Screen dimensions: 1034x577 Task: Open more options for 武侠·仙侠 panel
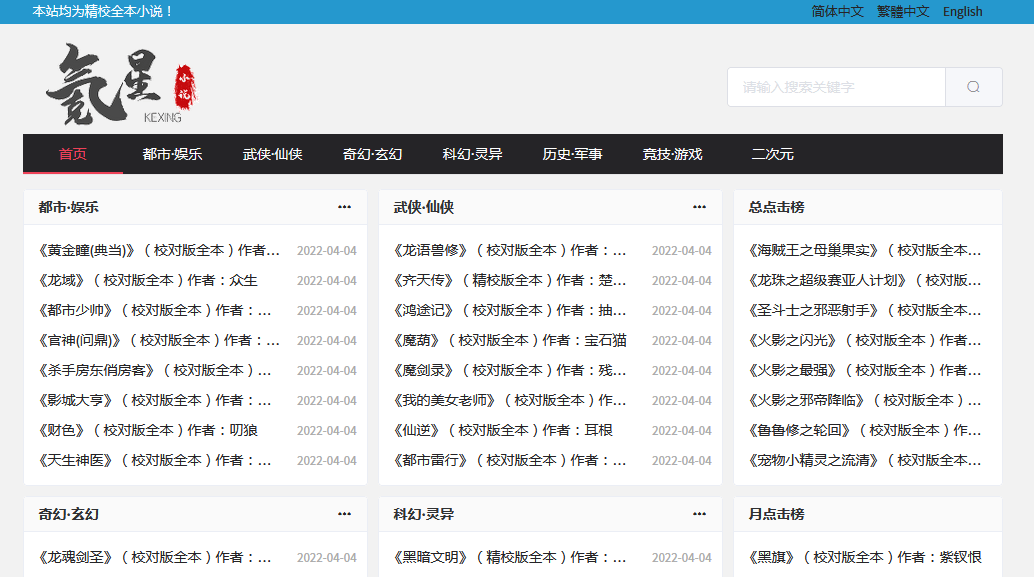tap(699, 207)
